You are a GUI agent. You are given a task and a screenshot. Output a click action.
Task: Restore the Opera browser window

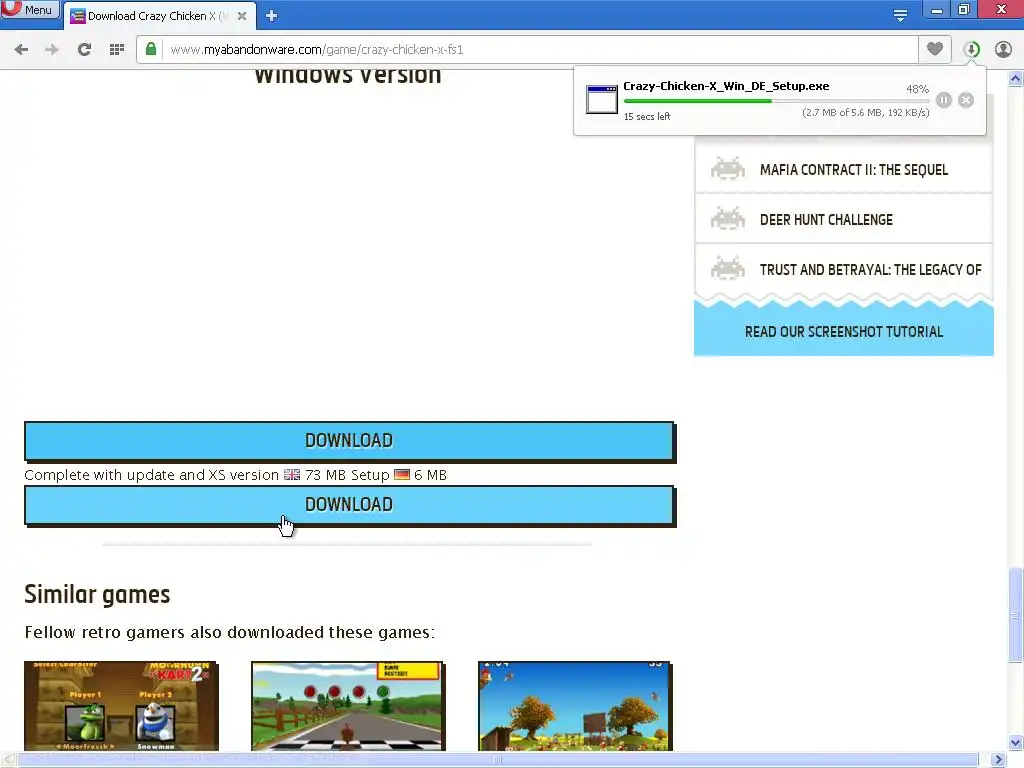964,10
